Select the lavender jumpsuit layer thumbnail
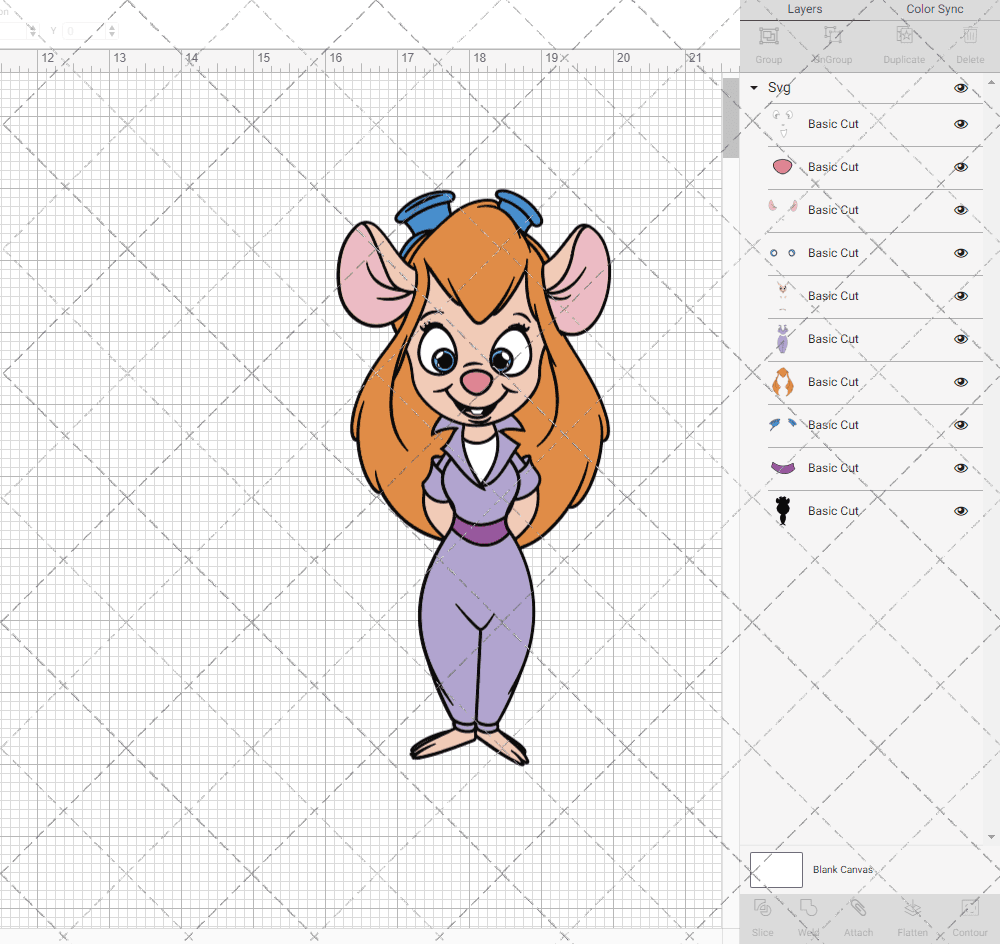Viewport: 1000px width, 944px height. click(x=783, y=339)
